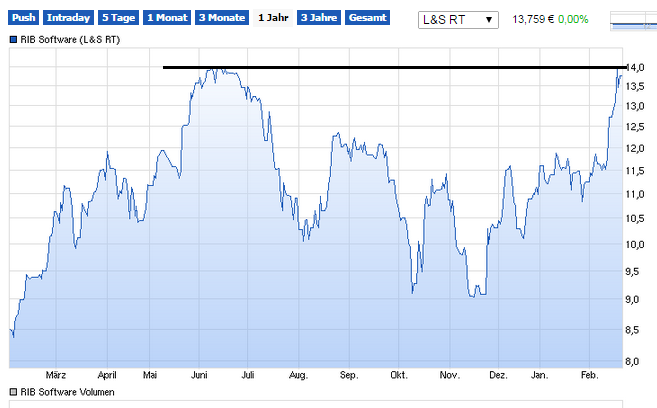Screen dimensions: 657x408
Task: Select the 3 Monate time range
Action: (x=221, y=19)
